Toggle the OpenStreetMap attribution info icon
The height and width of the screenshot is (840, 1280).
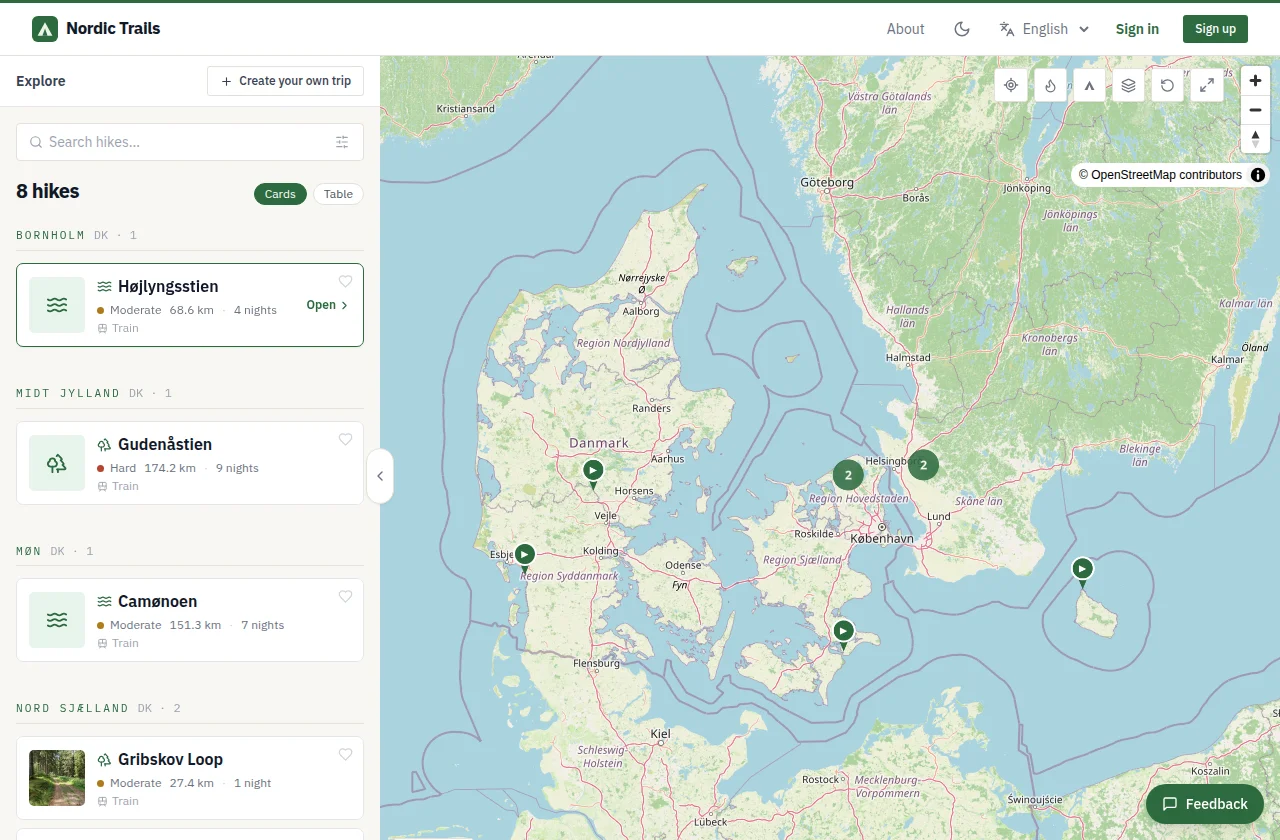pyautogui.click(x=1258, y=175)
